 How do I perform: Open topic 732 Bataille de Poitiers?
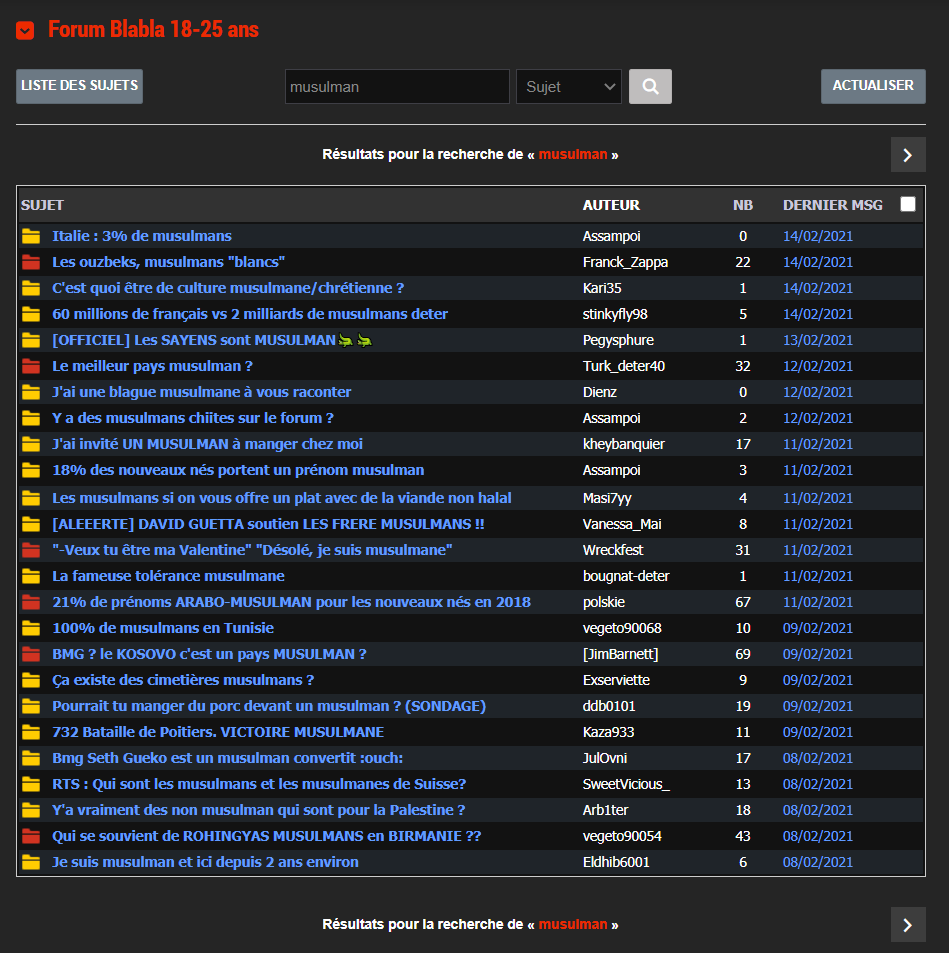[218, 732]
